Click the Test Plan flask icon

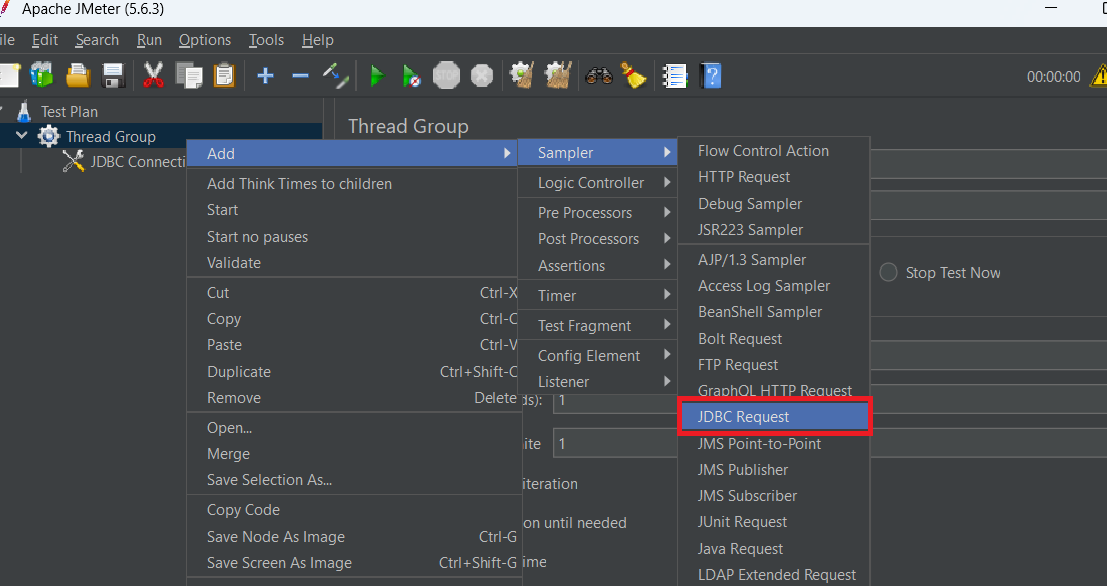(24, 111)
